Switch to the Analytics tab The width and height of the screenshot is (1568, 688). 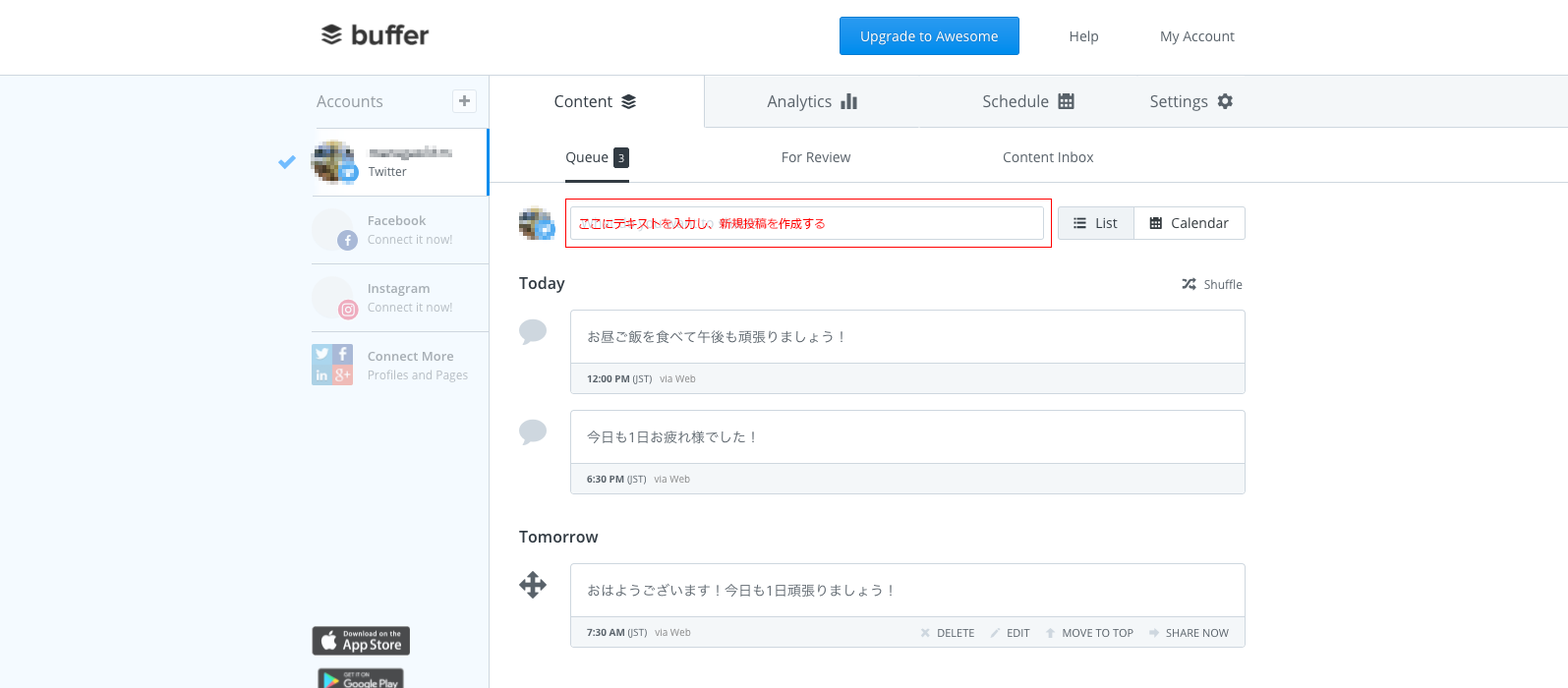coord(812,101)
